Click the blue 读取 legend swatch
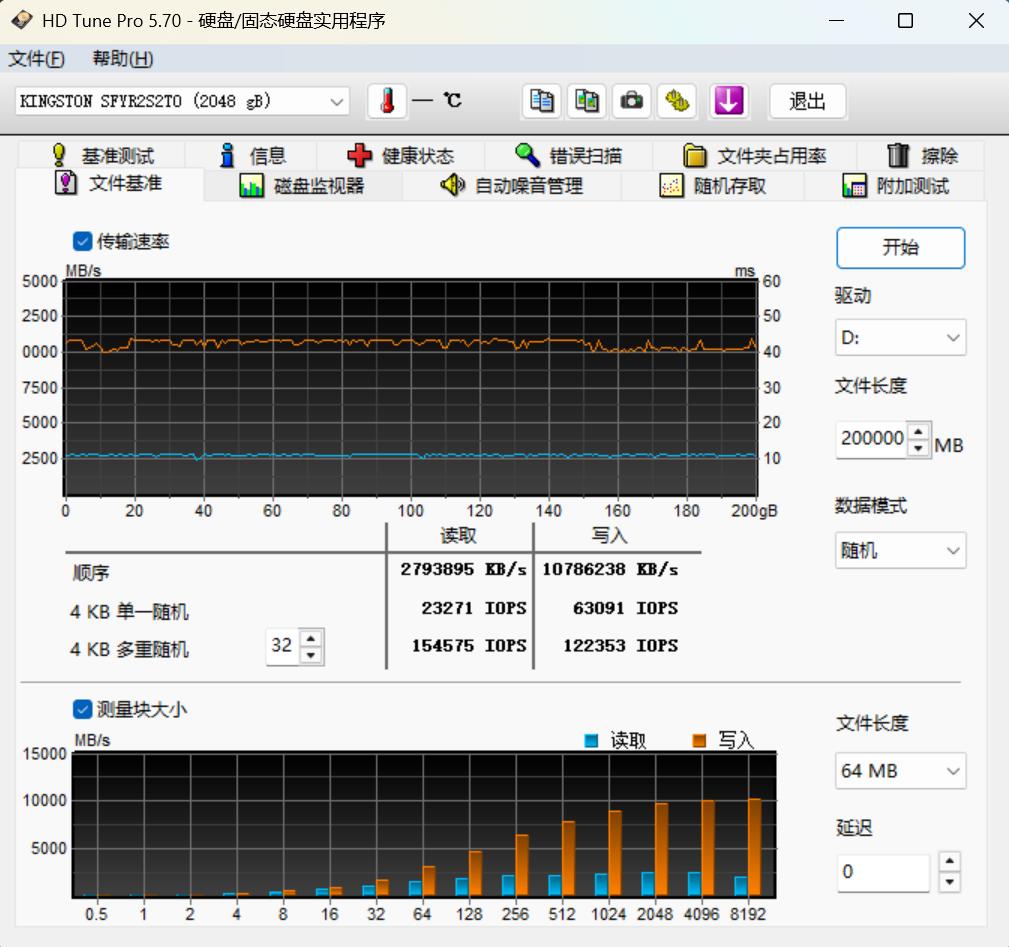 point(591,740)
